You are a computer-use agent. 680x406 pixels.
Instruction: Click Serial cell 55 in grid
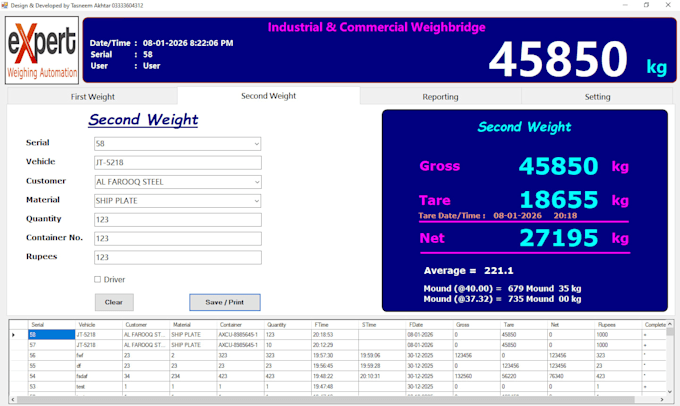point(52,366)
